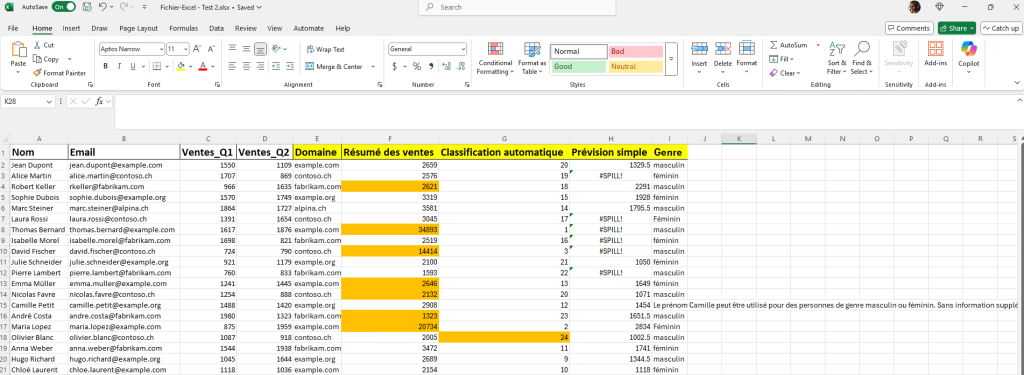Toggle the AutoSave switch
Screen dimensions: 1024x375
pos(63,7)
